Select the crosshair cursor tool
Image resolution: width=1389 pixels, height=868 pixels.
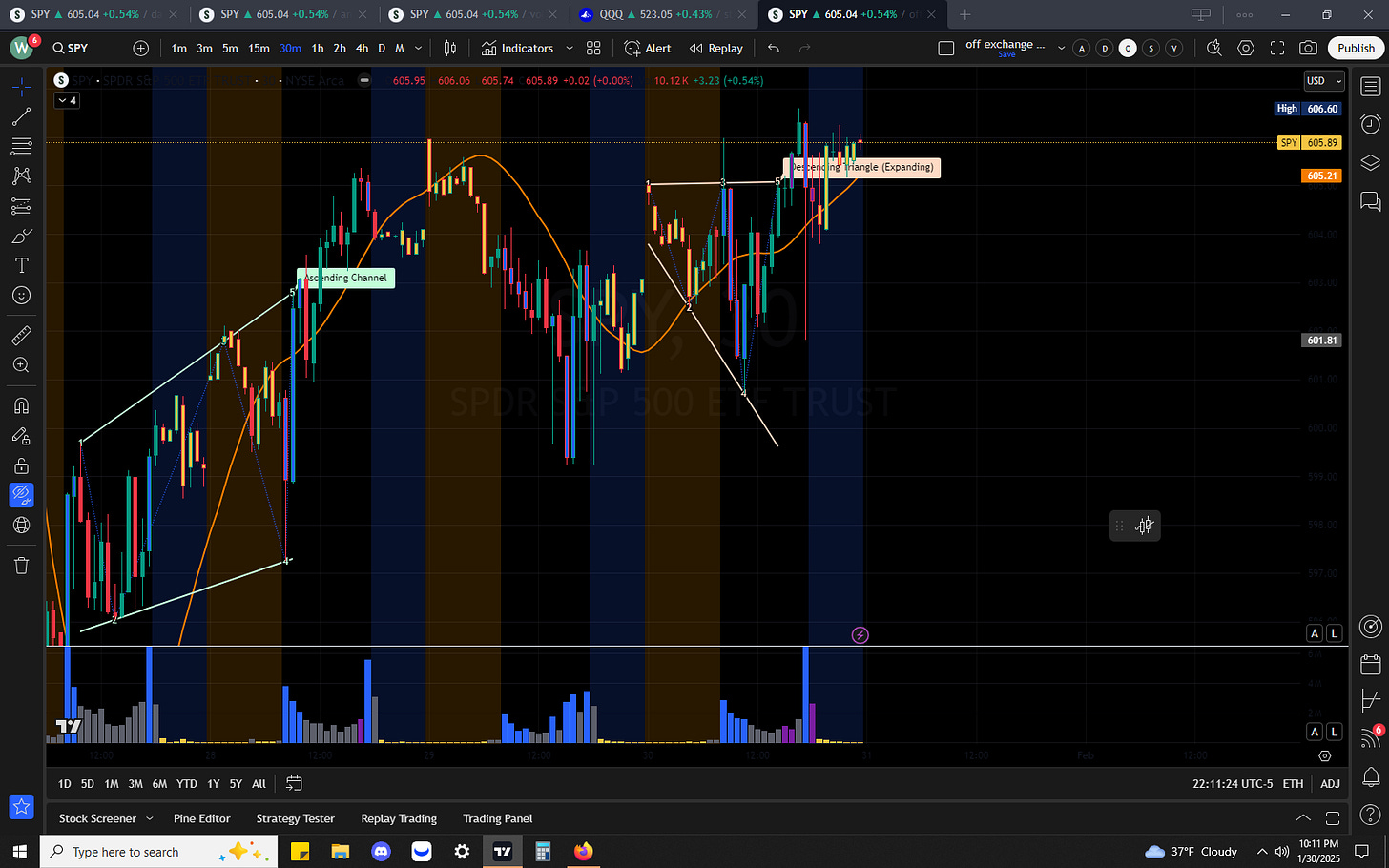coord(21,87)
